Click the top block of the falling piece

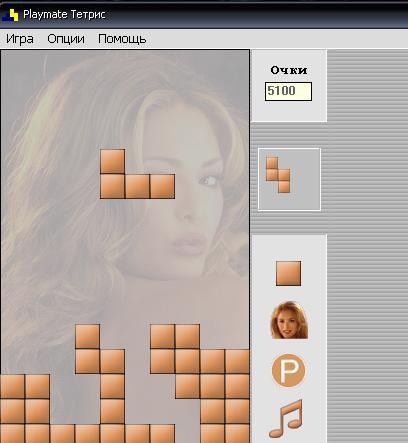click(112, 161)
